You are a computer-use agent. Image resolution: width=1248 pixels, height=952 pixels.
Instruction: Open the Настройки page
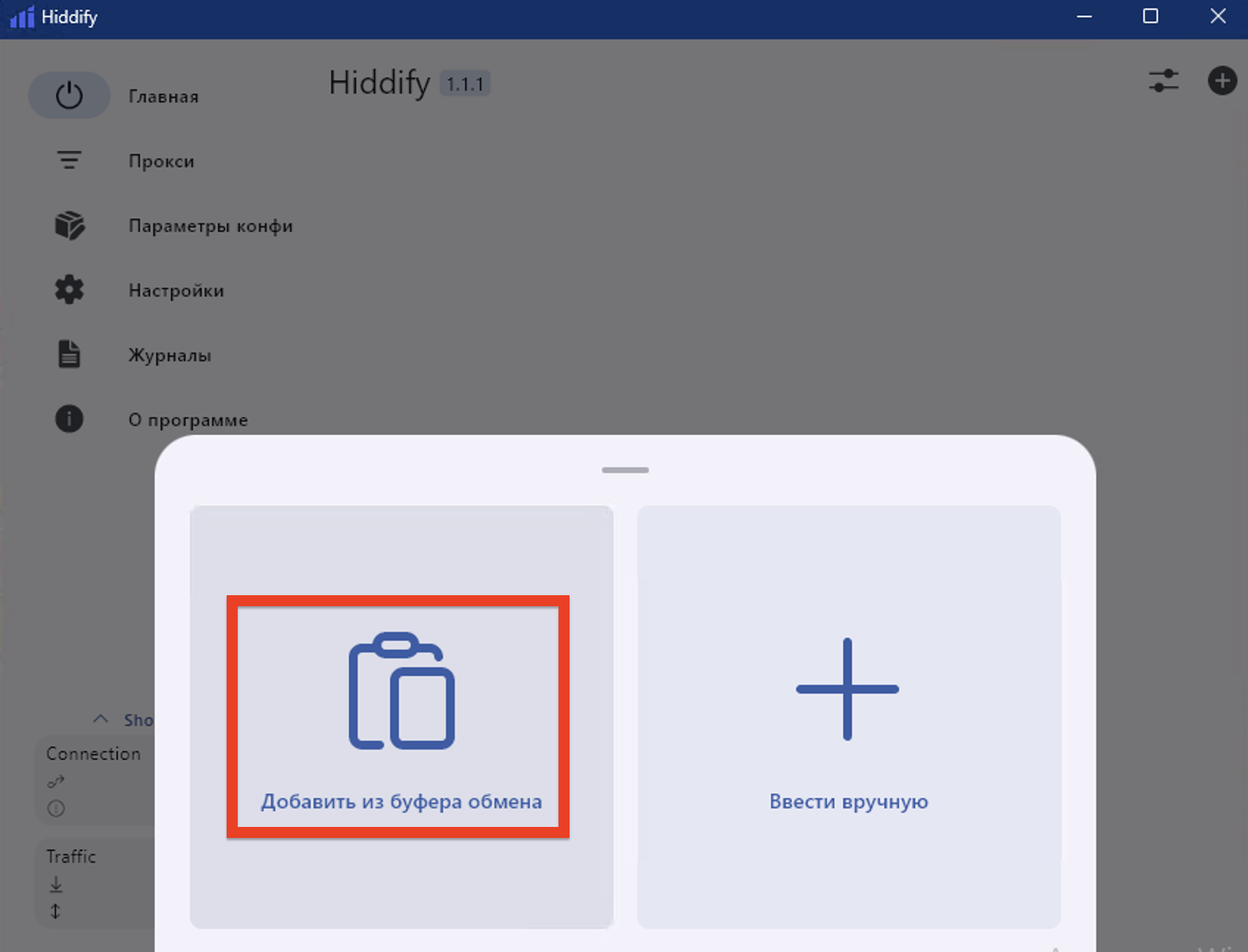(x=176, y=291)
